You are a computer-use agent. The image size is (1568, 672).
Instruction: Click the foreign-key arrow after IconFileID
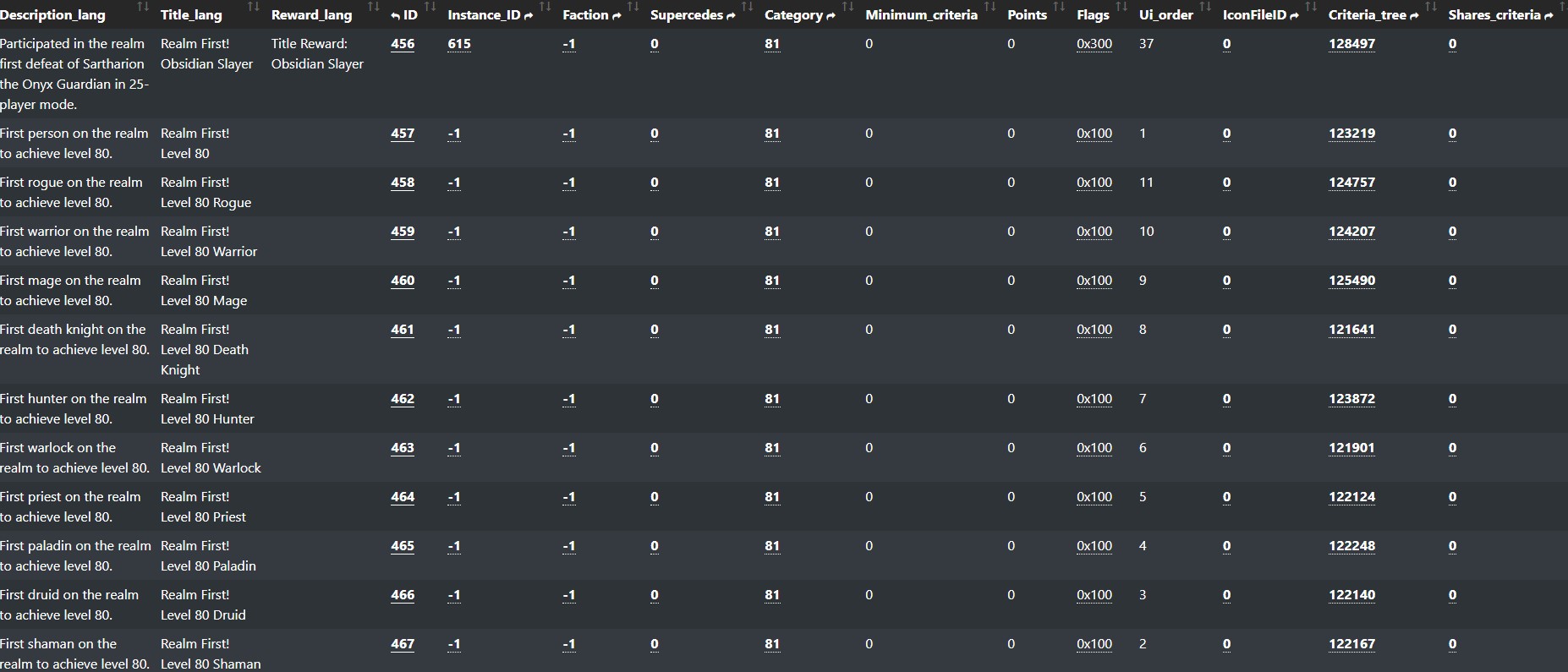click(x=1294, y=15)
